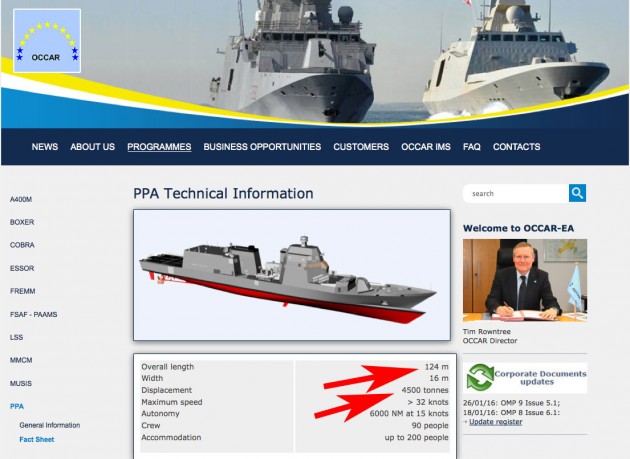Select the PROGRAMMES navigation item
This screenshot has width=630, height=459.
[159, 147]
